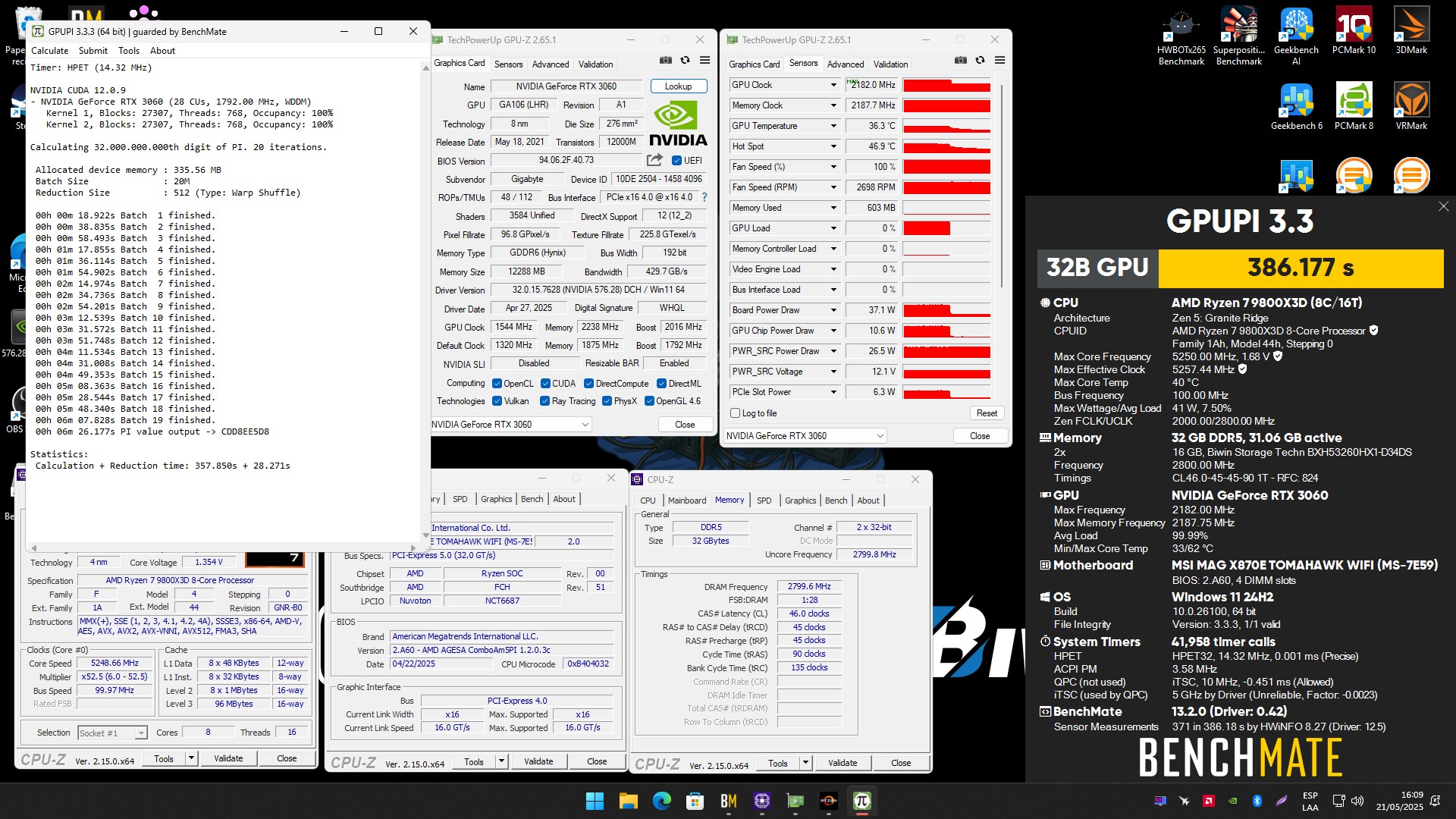
Task: Enable the Log to file checkbox
Action: point(735,413)
